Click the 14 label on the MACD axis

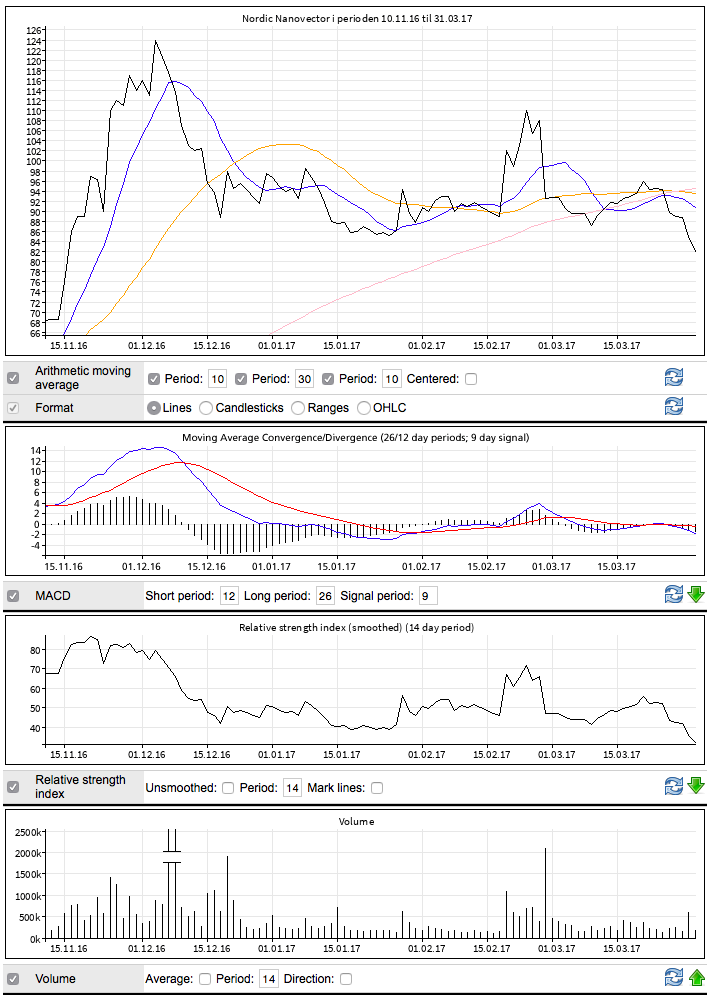click(x=36, y=450)
